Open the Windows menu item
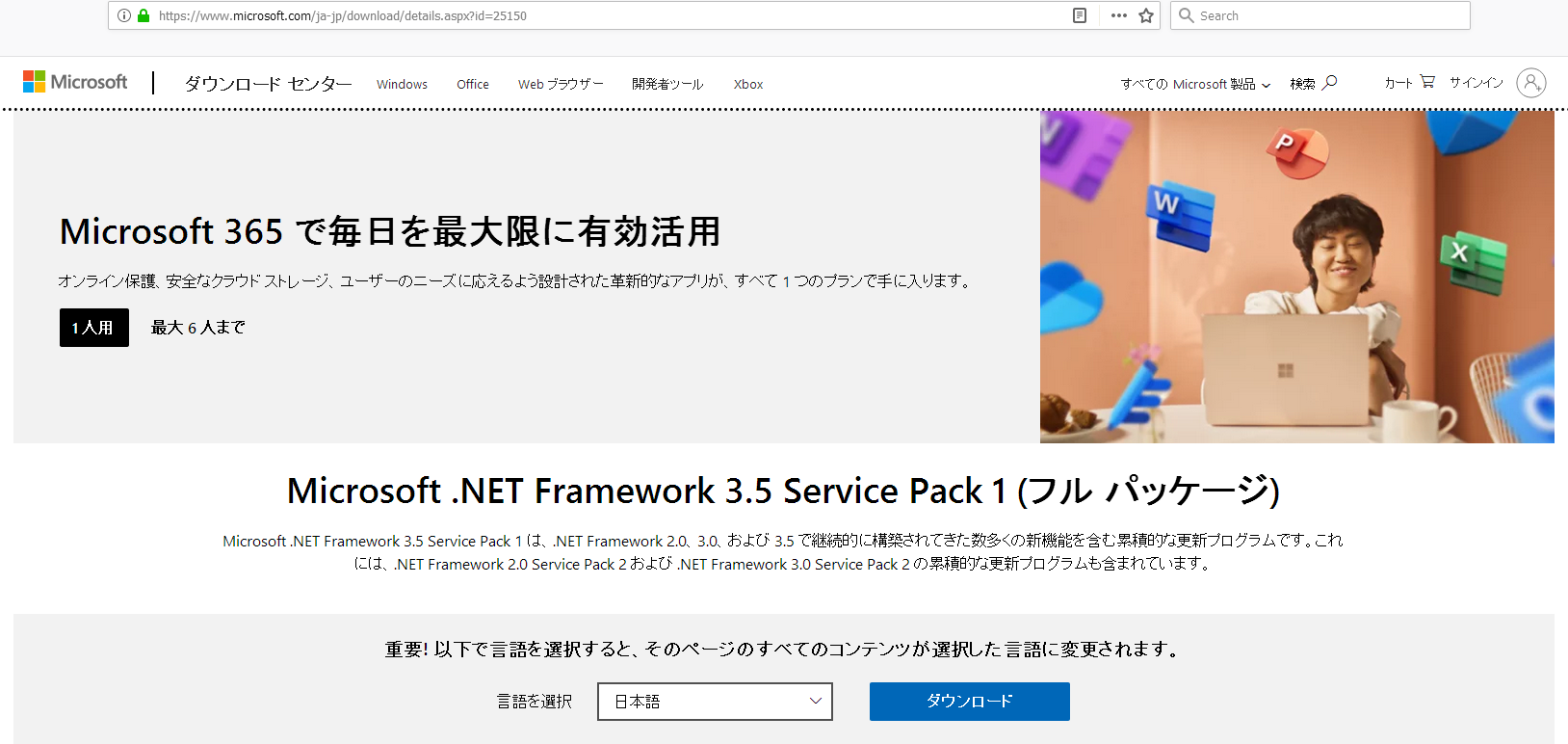The image size is (1568, 744). click(402, 84)
